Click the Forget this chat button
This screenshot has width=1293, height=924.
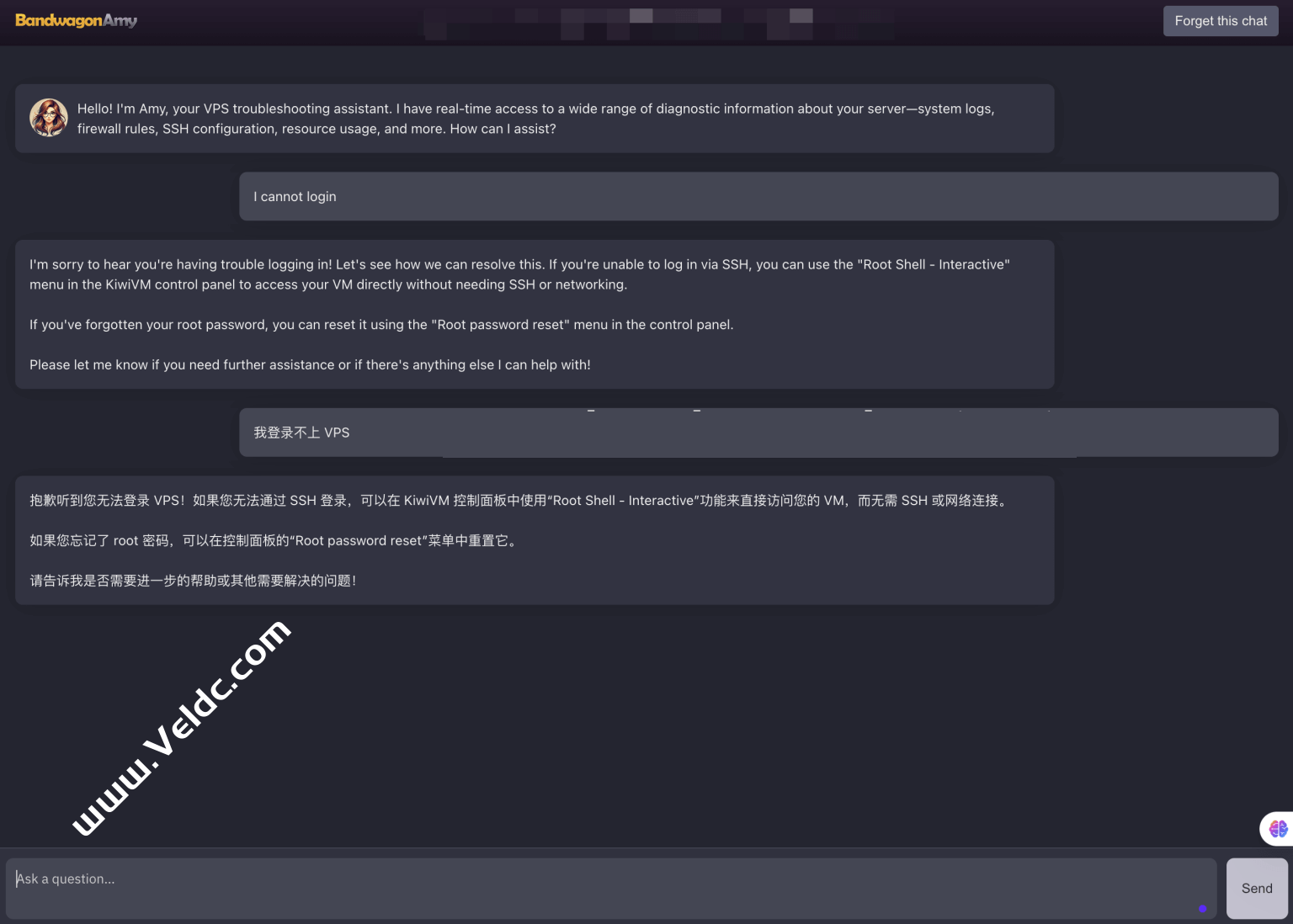[1221, 21]
